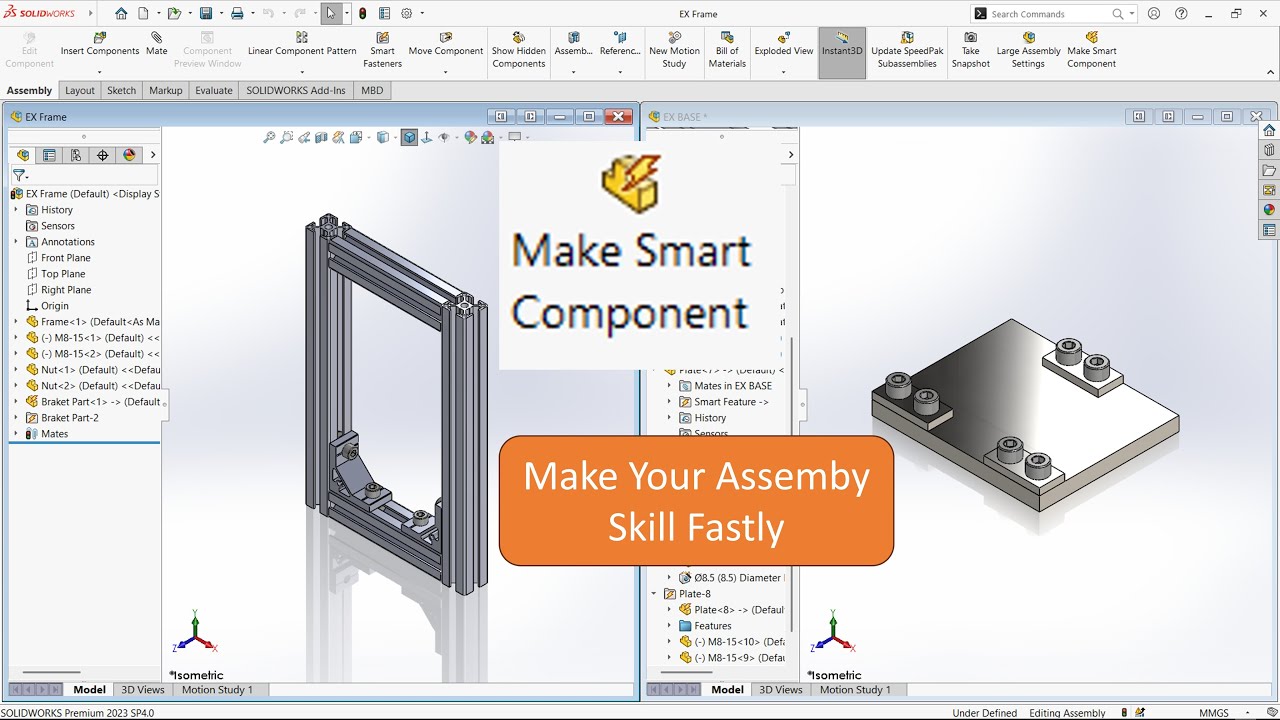Insert Bill of Materials
Screen dimensions: 1280x720
pos(727,50)
